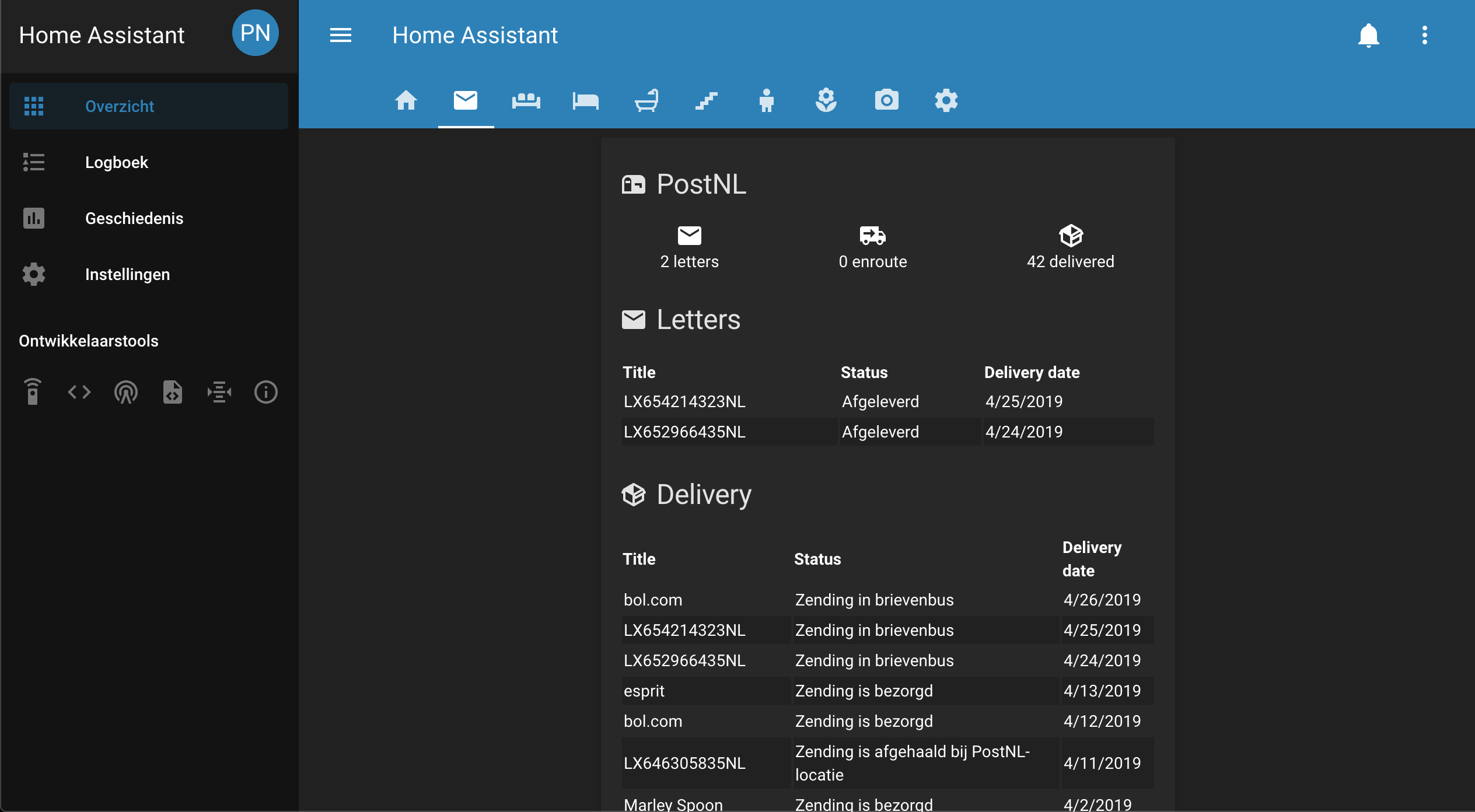Select the bol.com row dated 4/26/2019
The height and width of the screenshot is (812, 1475).
point(887,600)
